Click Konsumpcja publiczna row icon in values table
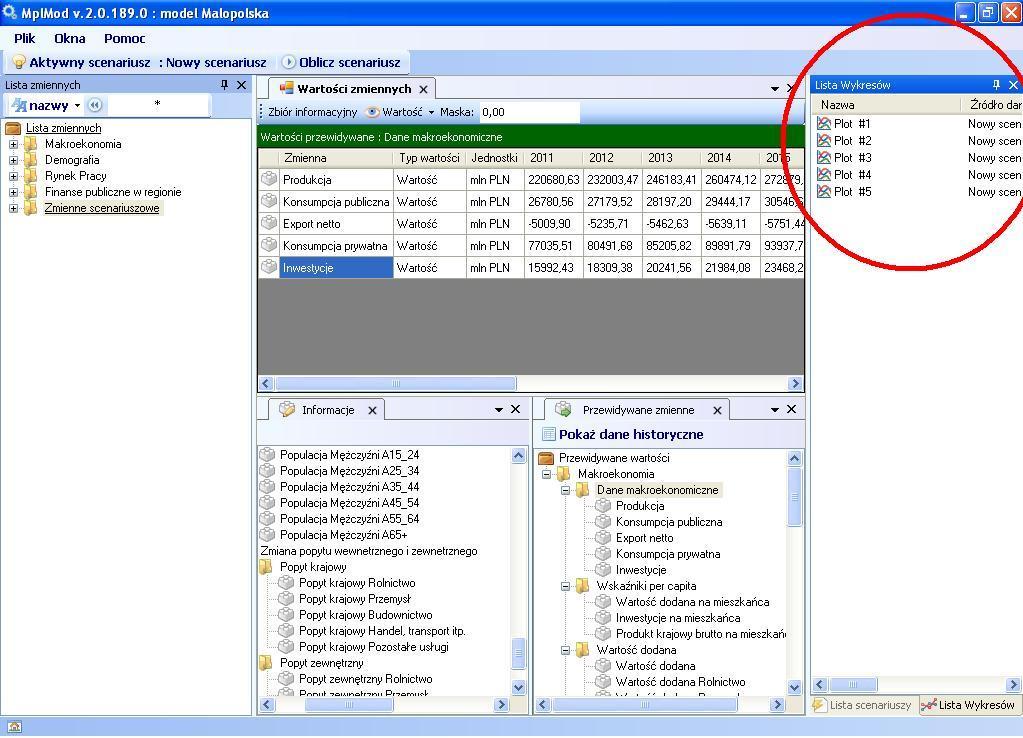The image size is (1023, 738). [269, 201]
